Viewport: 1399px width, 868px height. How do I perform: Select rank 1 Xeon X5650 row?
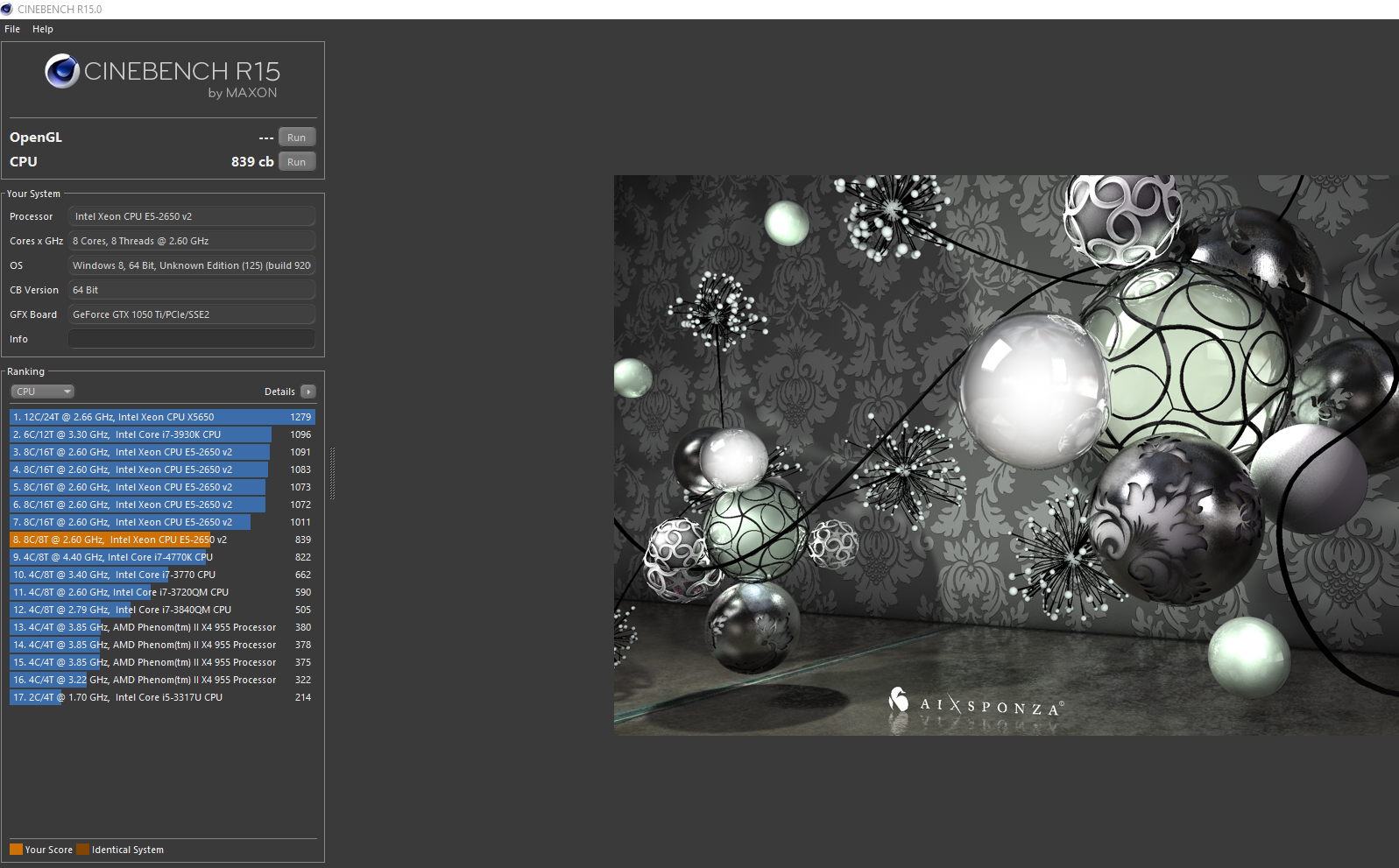[x=162, y=417]
